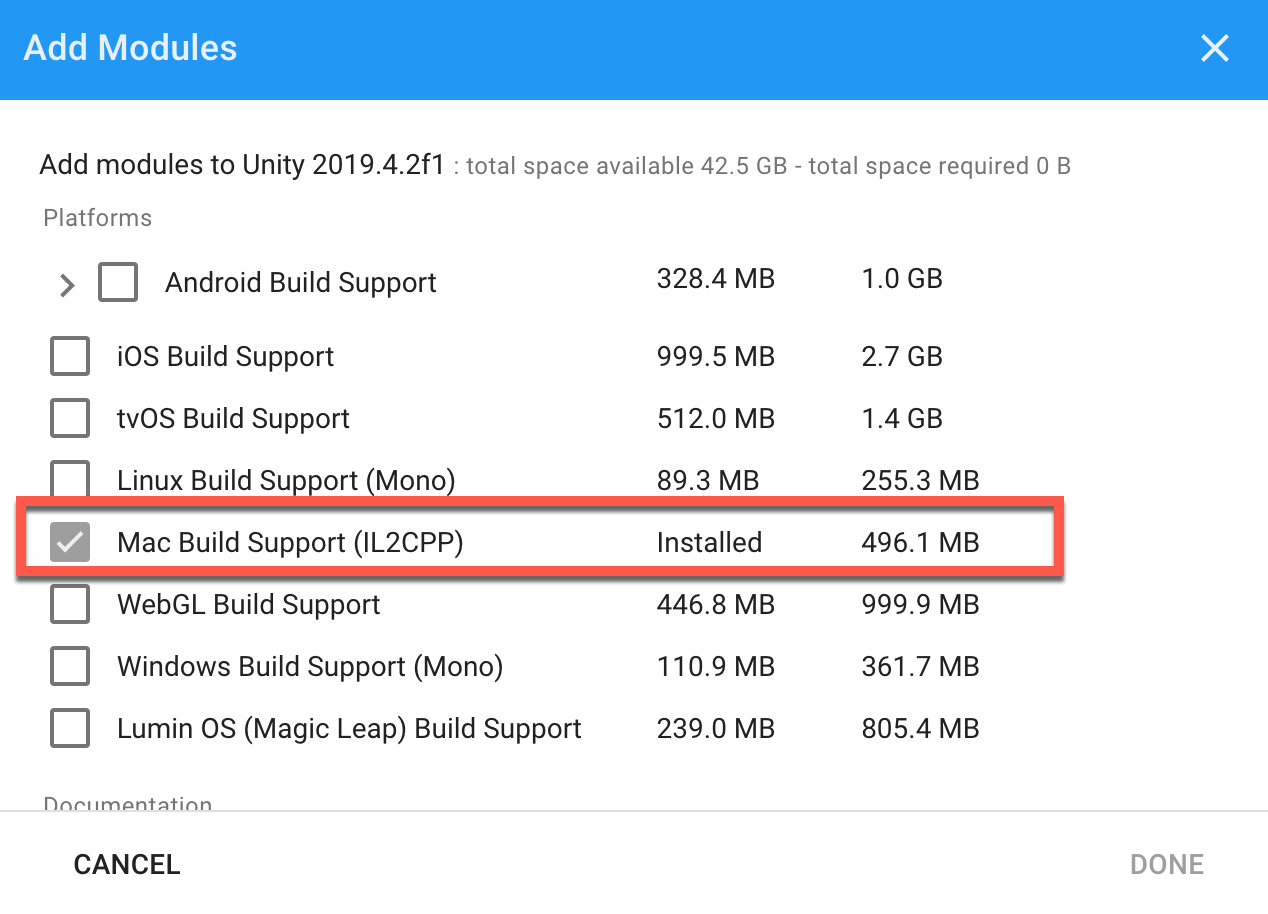Click the WebGL Build Support label
1268x914 pixels.
coord(248,605)
